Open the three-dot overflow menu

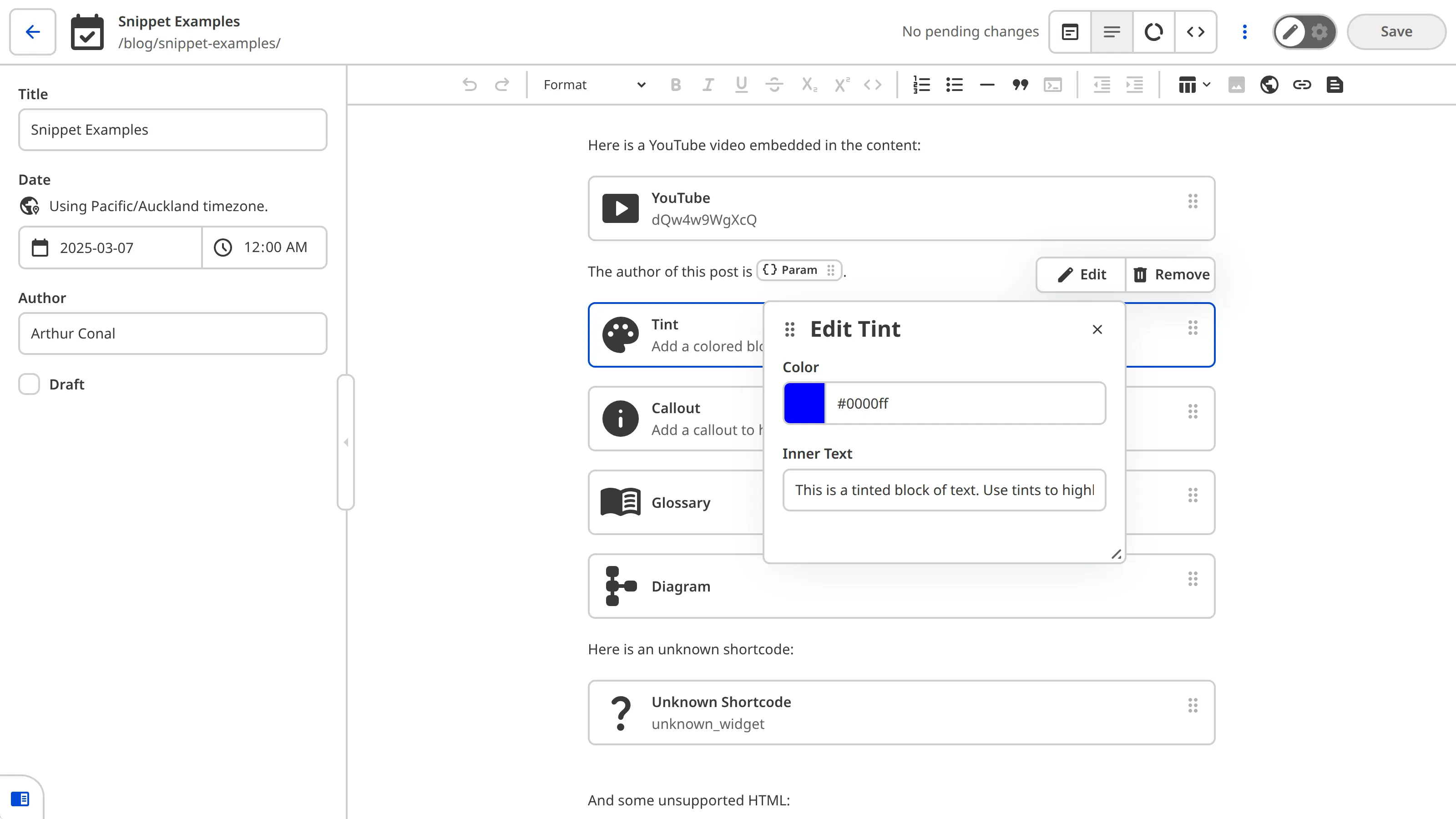[1244, 32]
